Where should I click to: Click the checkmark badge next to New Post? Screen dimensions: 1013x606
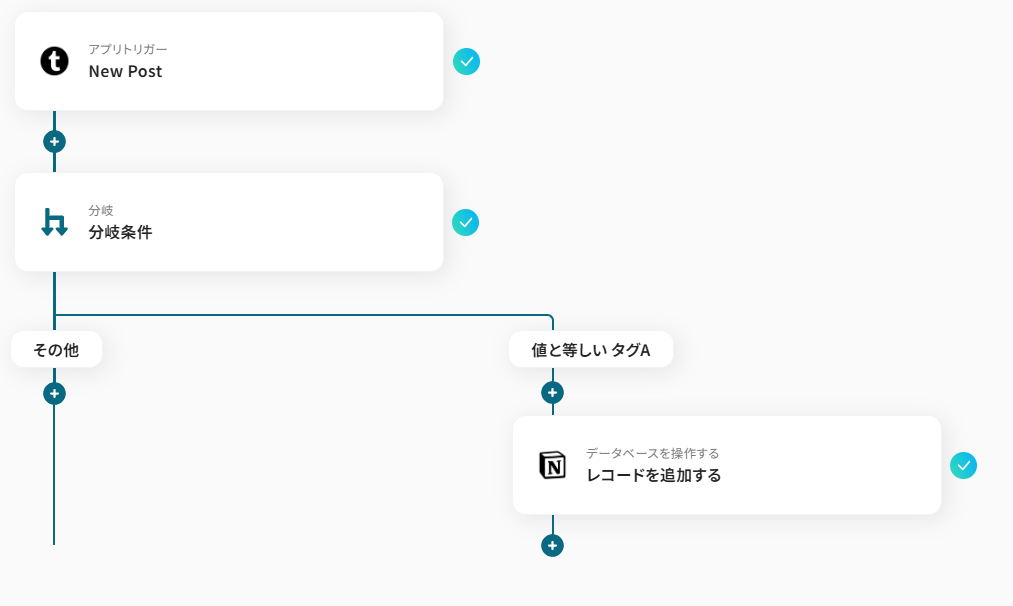click(x=466, y=61)
